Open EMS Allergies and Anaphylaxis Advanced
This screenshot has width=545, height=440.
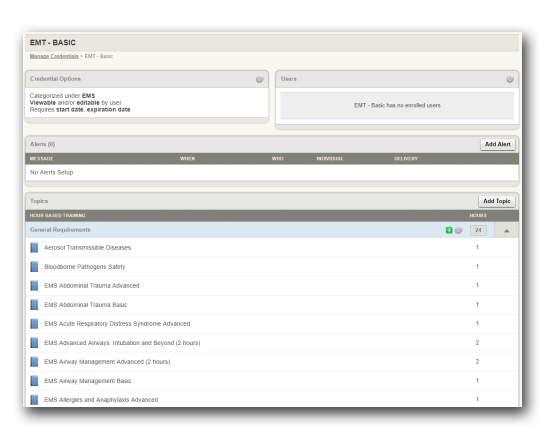[101, 400]
